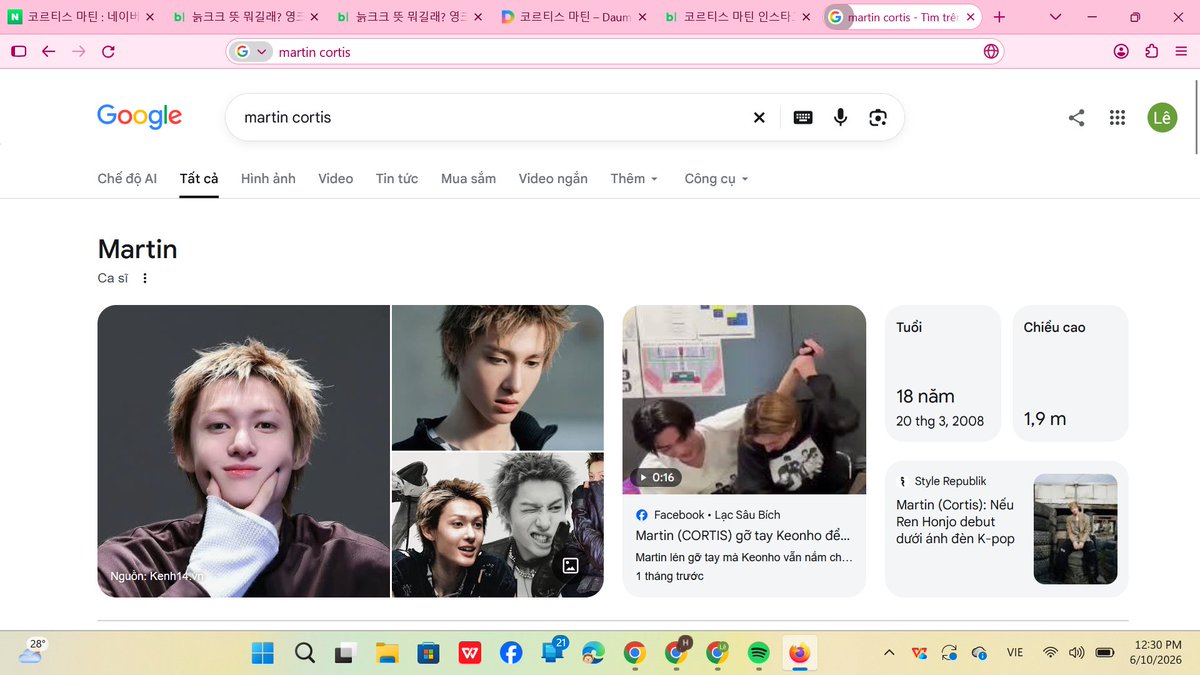Open the "Chiều cao" height info card
This screenshot has height=675, width=1200.
[1071, 373]
